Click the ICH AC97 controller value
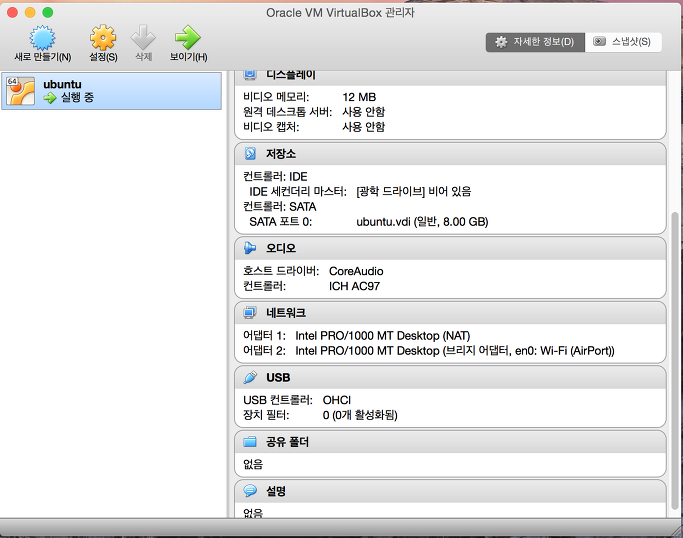The width and height of the screenshot is (683, 538). [x=354, y=286]
